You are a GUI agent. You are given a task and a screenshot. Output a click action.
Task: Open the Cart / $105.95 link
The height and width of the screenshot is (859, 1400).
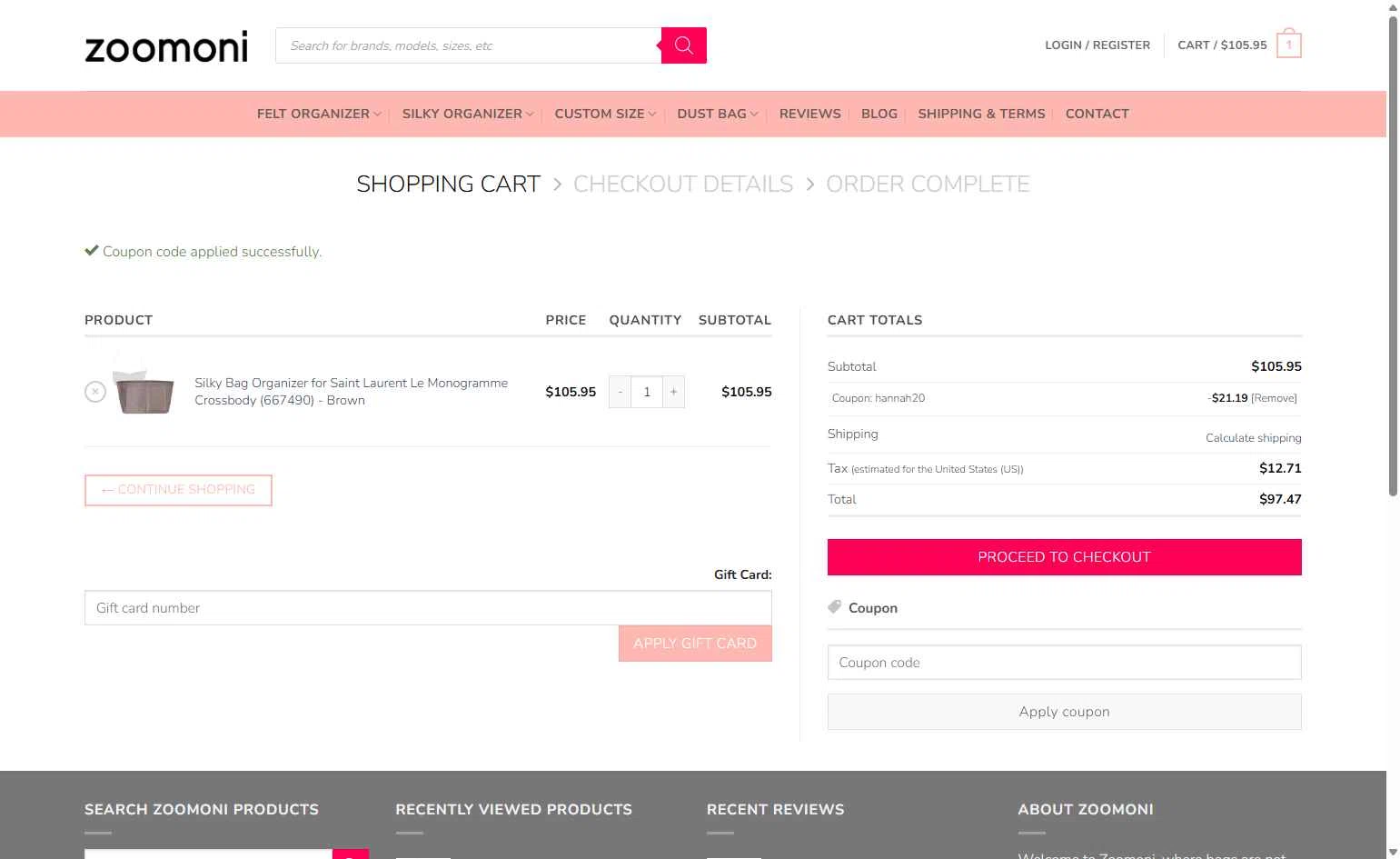click(1222, 45)
